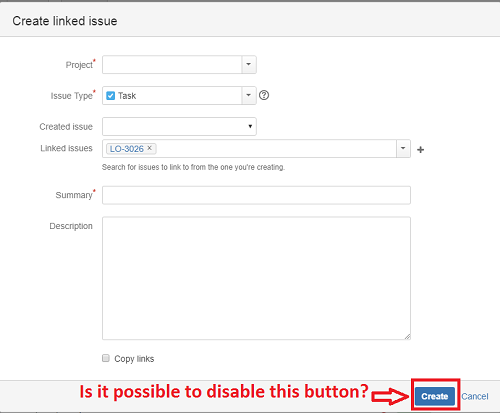
Task: Open the Created issue select box
Action: pos(179,126)
